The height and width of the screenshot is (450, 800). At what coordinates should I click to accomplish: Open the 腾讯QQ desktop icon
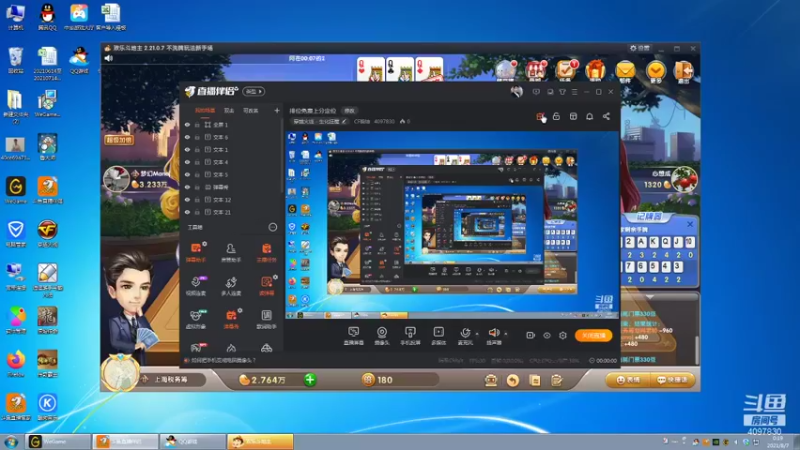[47, 16]
